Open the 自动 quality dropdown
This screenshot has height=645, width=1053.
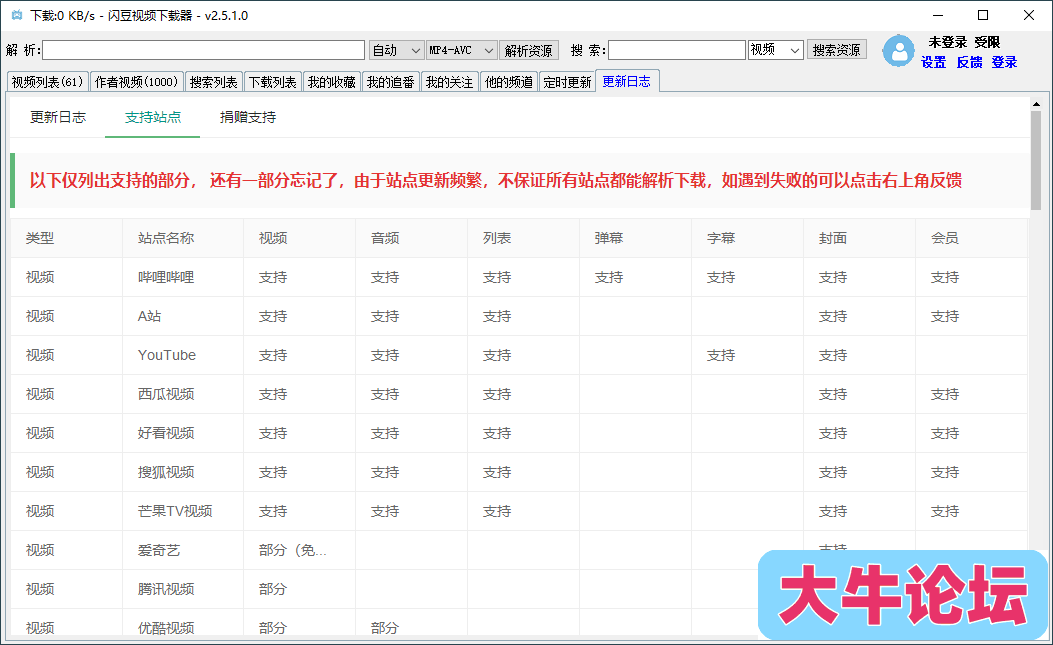coord(396,50)
